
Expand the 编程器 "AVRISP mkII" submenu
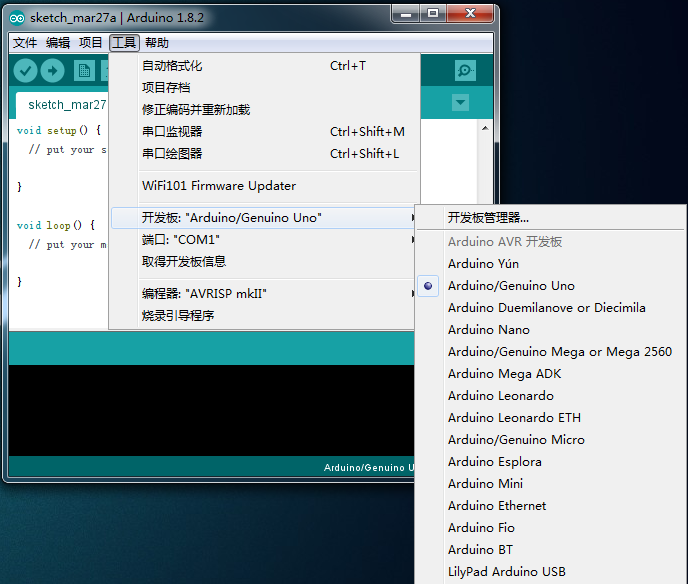(x=263, y=294)
